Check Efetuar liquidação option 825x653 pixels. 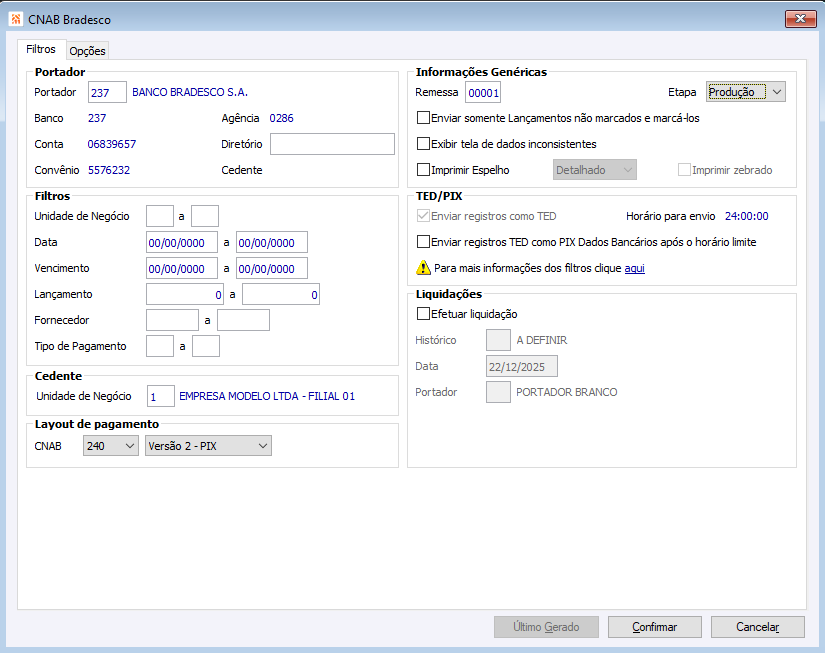(423, 314)
